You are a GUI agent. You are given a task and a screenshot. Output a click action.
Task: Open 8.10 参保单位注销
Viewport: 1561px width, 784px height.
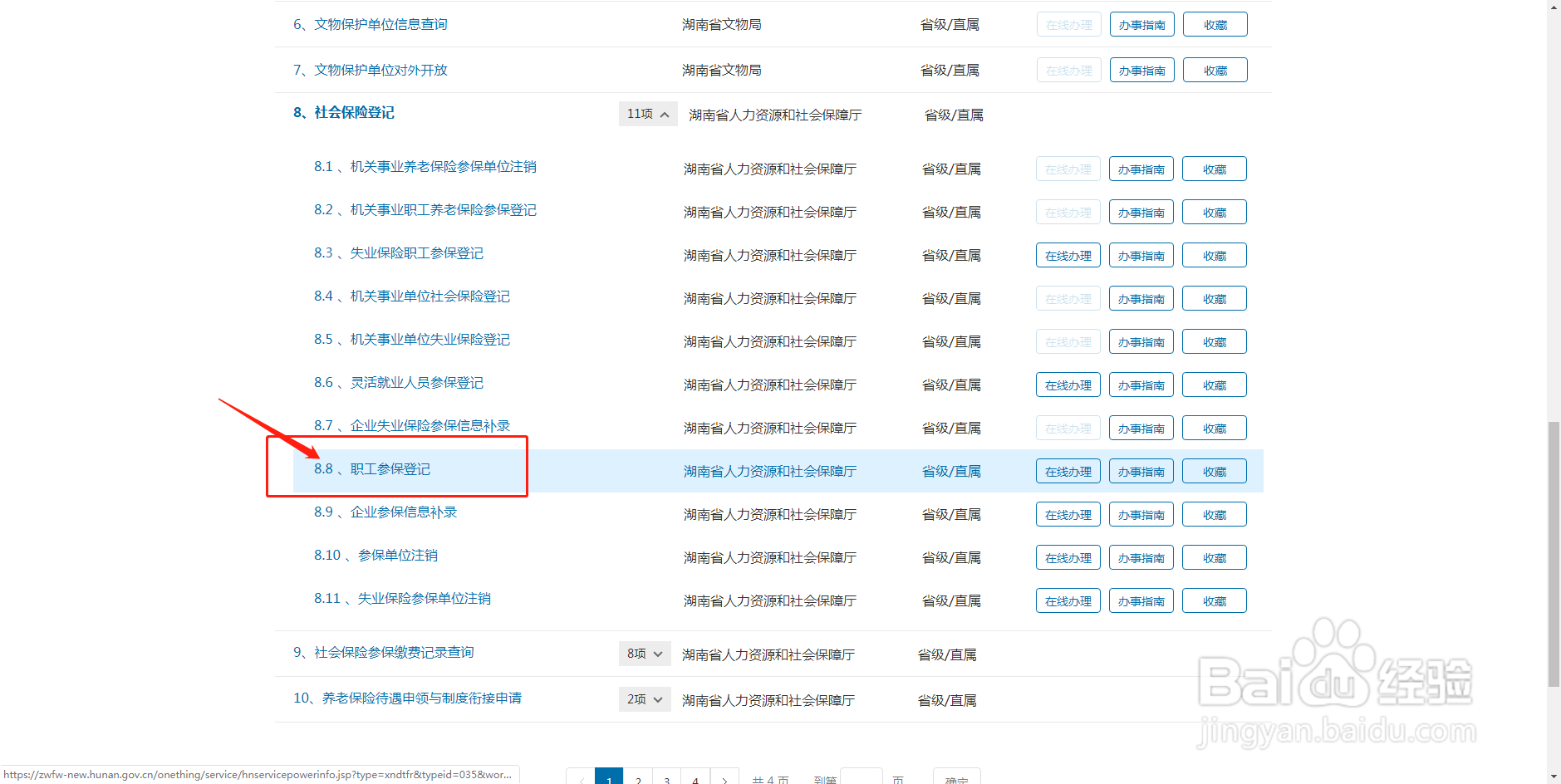pyautogui.click(x=376, y=556)
